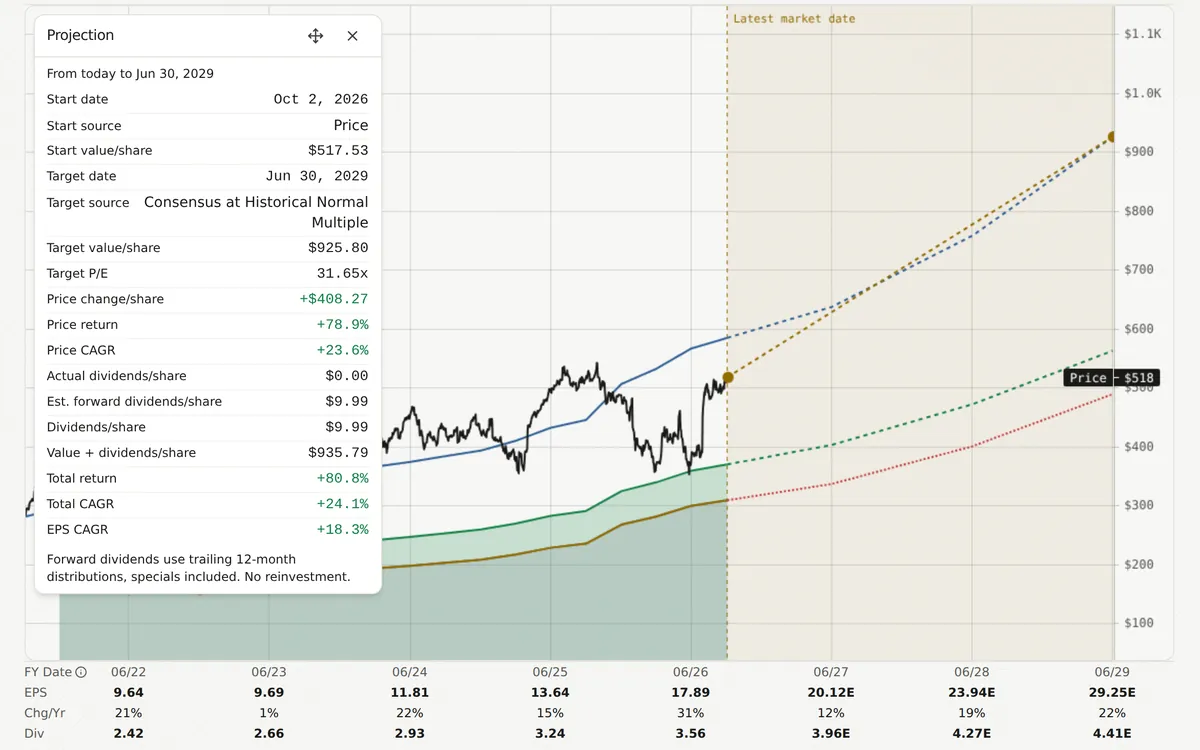The height and width of the screenshot is (750, 1200).
Task: Click the 06/29 fiscal year date
Action: [x=1112, y=672]
